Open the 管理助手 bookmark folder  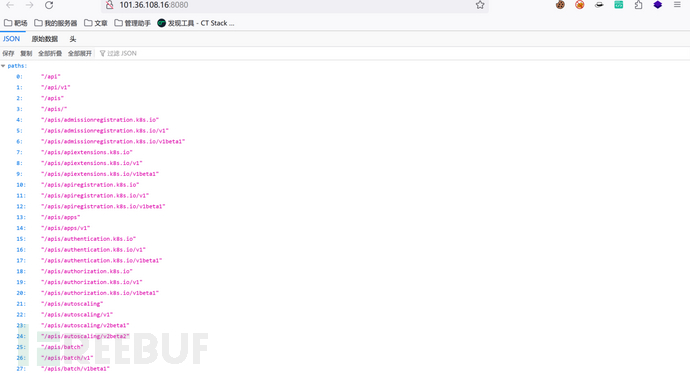132,23
